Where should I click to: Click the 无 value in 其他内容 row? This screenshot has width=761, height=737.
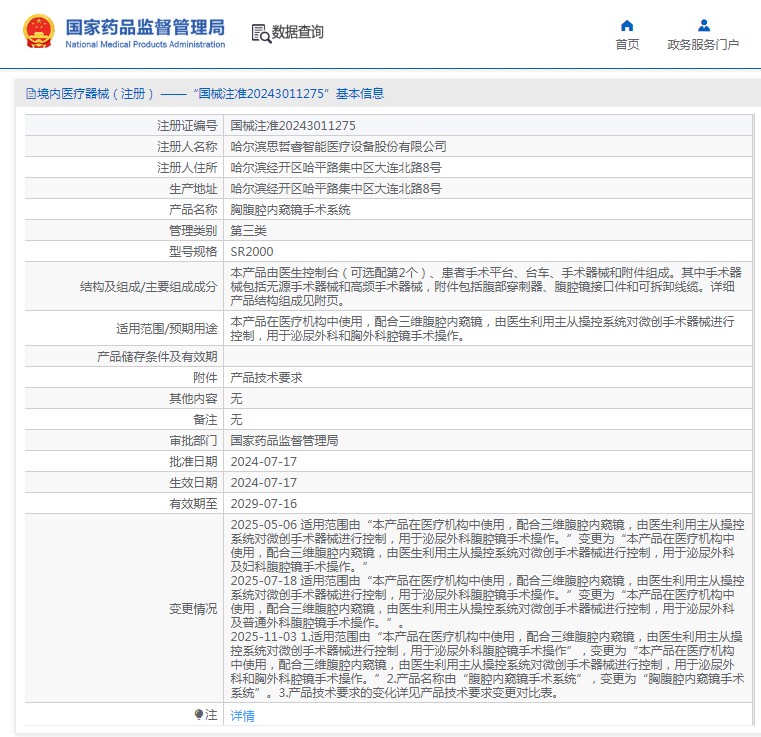(x=236, y=398)
